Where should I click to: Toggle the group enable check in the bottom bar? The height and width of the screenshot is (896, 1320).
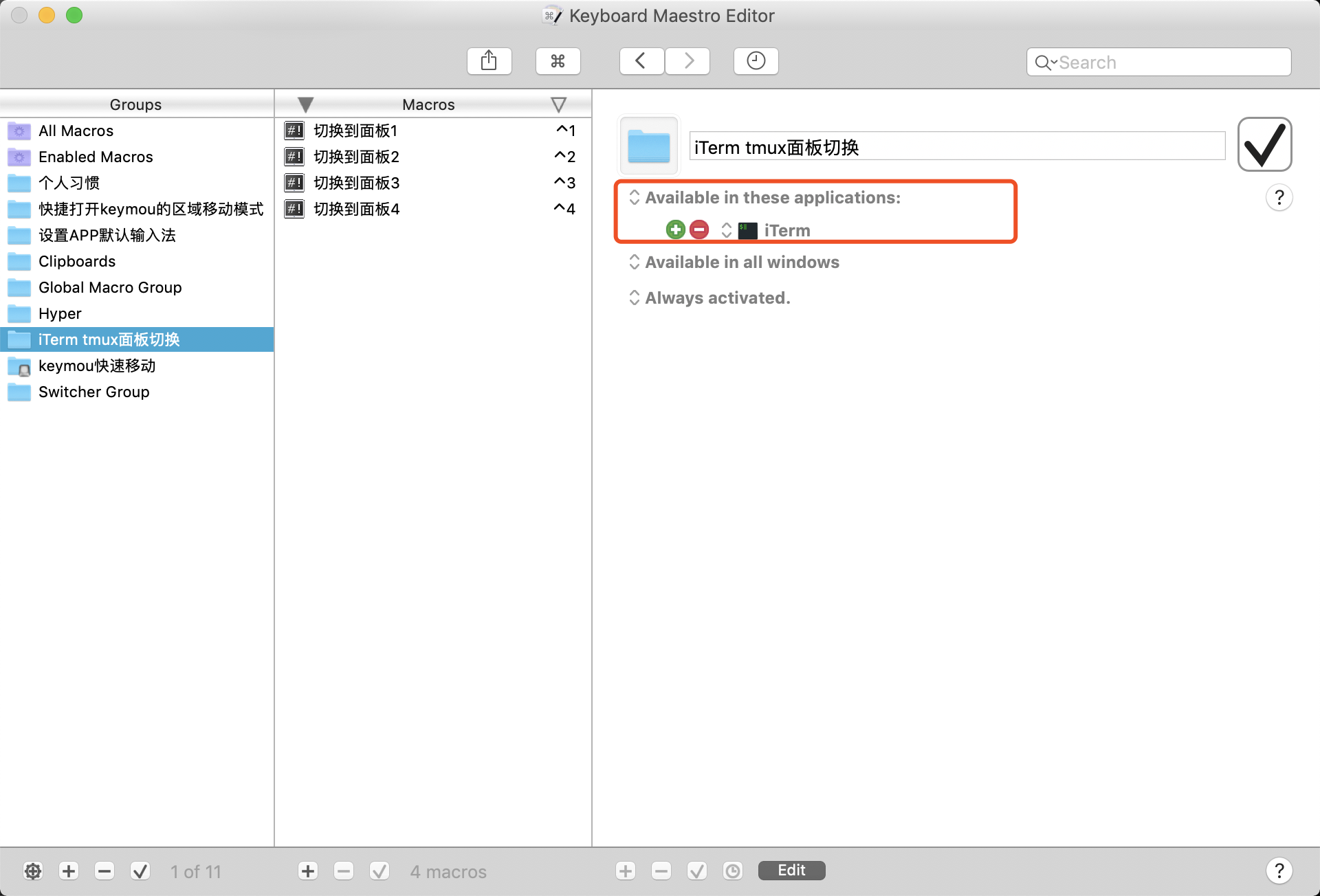coord(140,871)
